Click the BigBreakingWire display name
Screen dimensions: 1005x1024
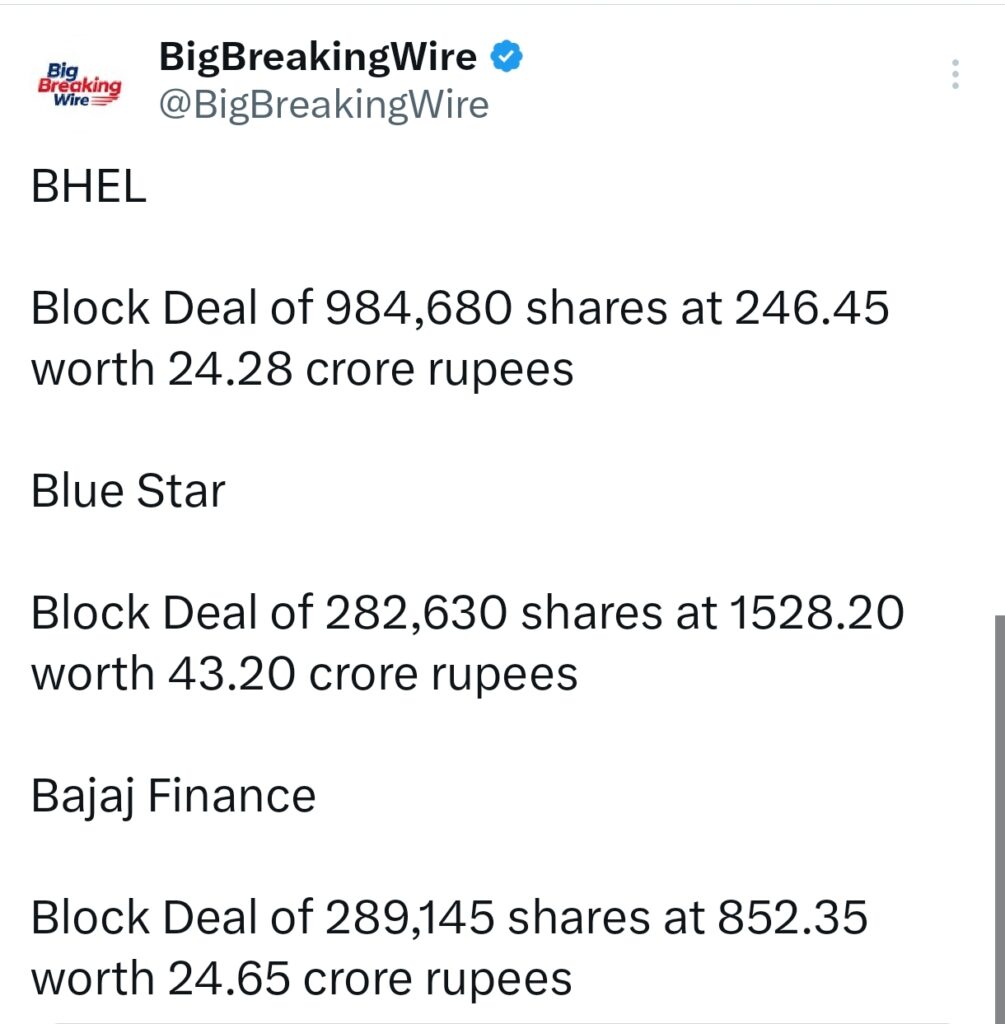317,57
